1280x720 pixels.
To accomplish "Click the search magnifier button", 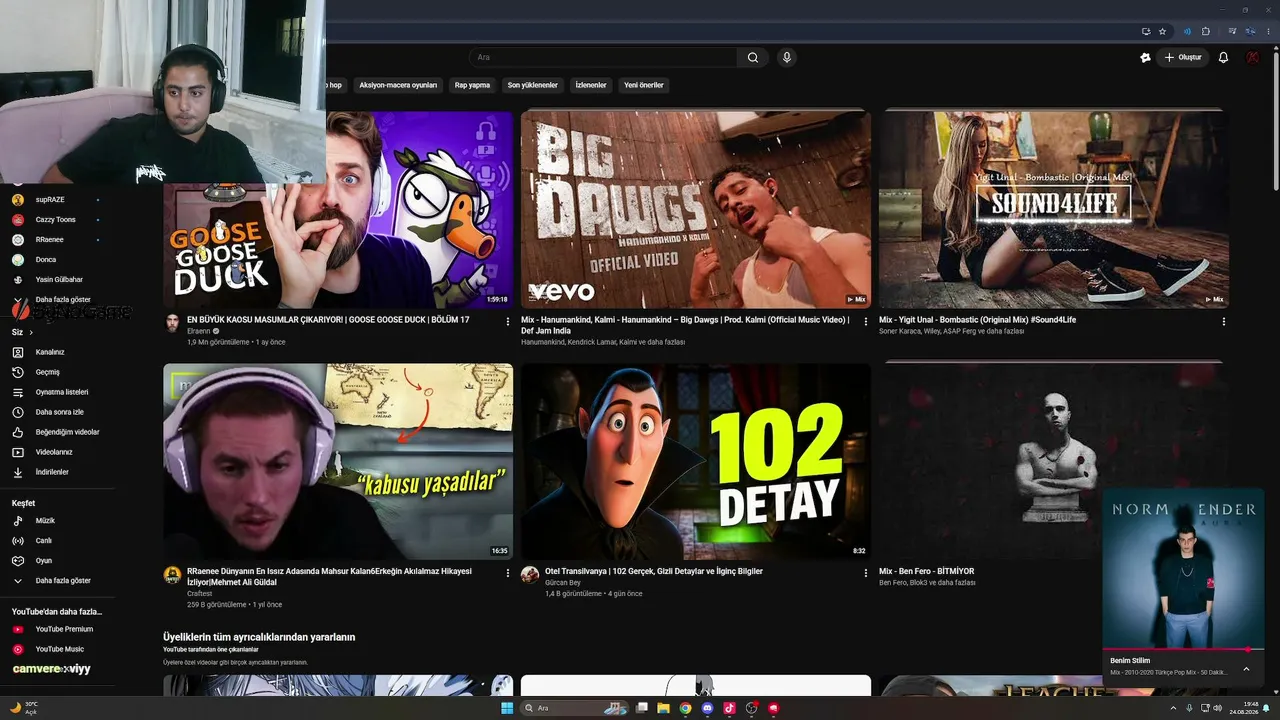I will coord(753,58).
